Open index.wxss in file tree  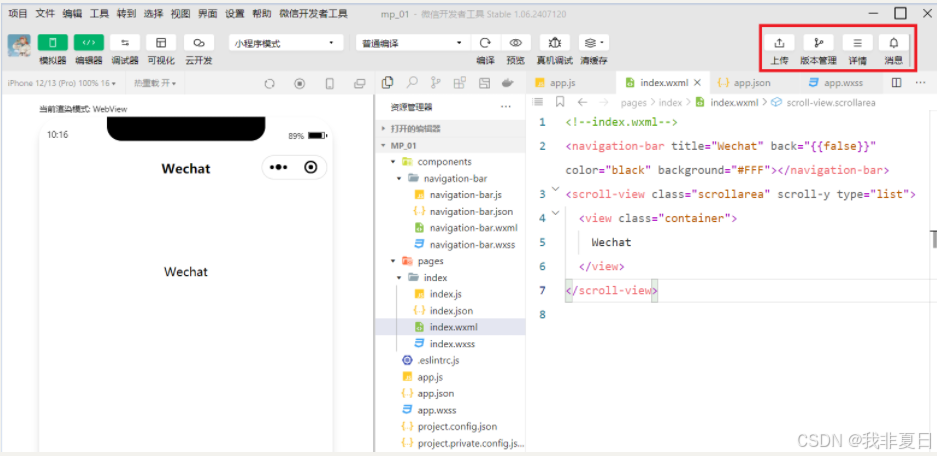pos(452,344)
